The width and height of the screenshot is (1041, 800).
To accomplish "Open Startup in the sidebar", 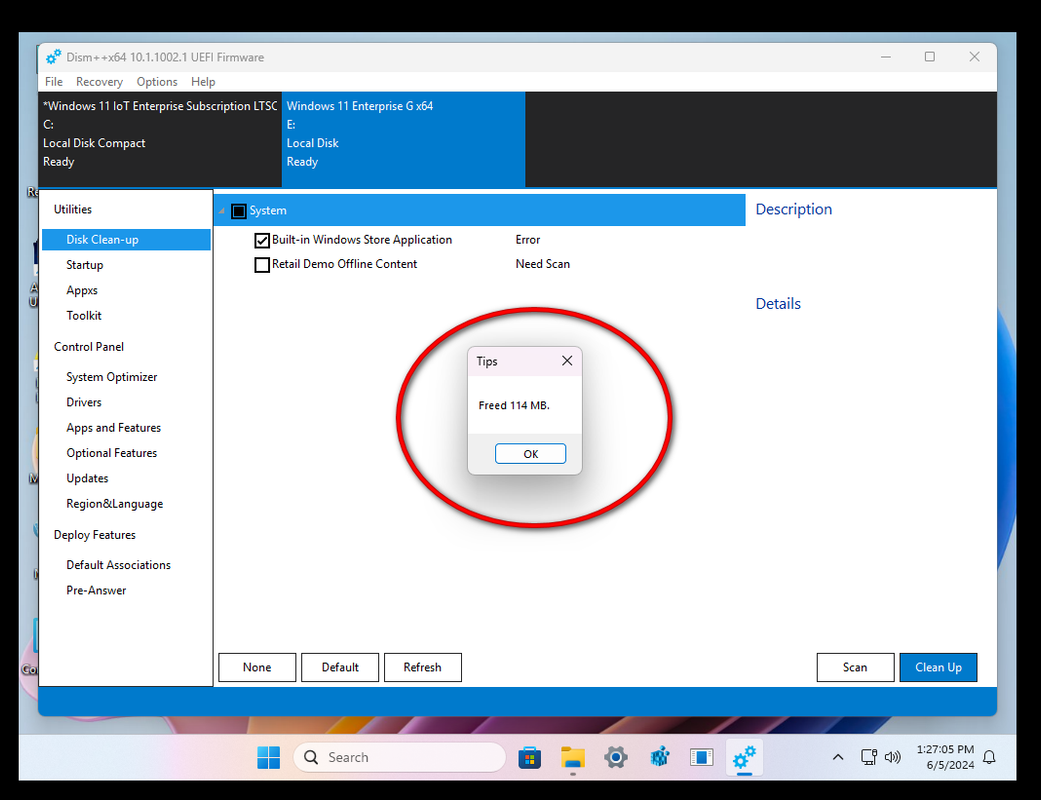I will tap(85, 265).
